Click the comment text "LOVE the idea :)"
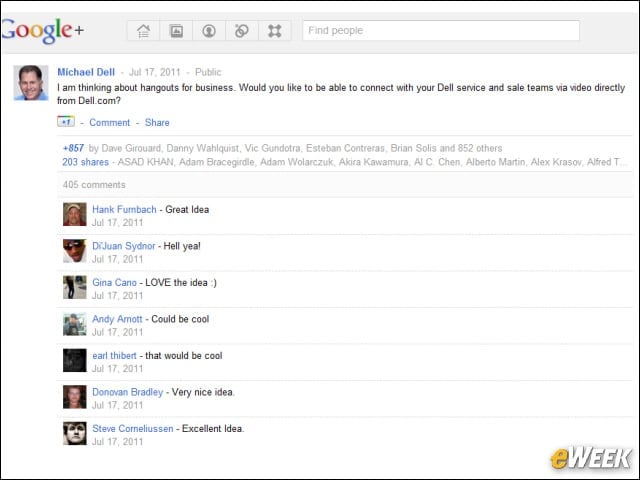The width and height of the screenshot is (640, 480). coord(181,282)
